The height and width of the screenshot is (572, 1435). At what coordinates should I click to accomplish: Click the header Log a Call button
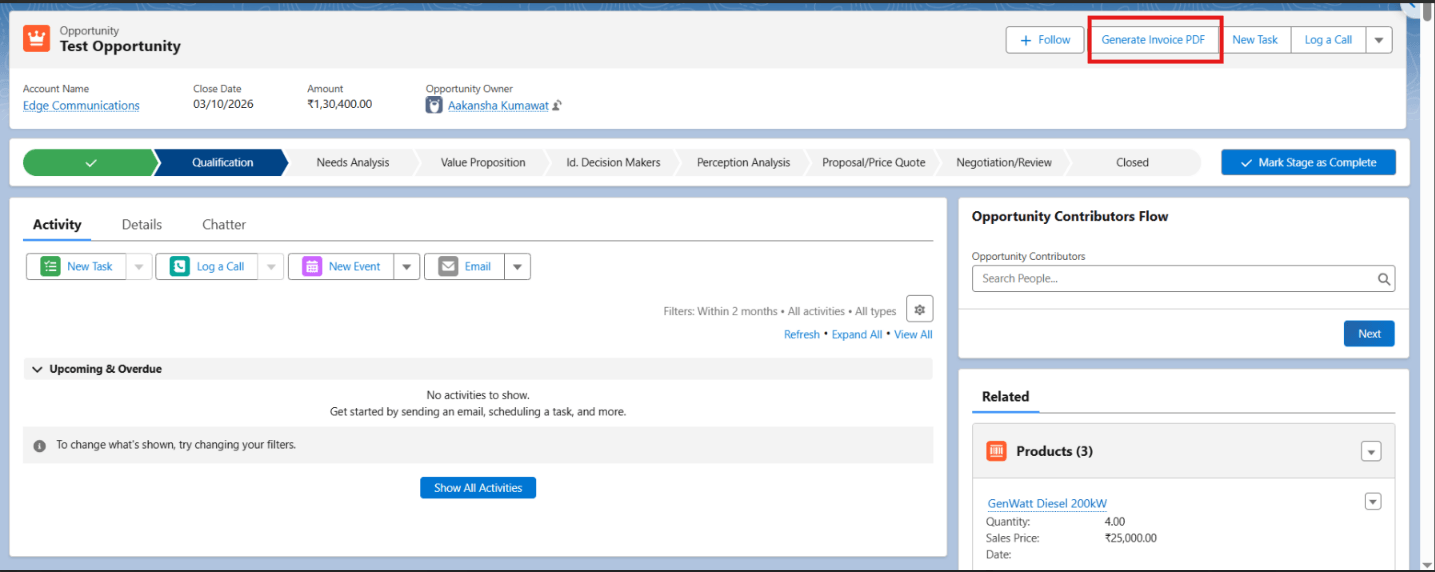click(1328, 40)
